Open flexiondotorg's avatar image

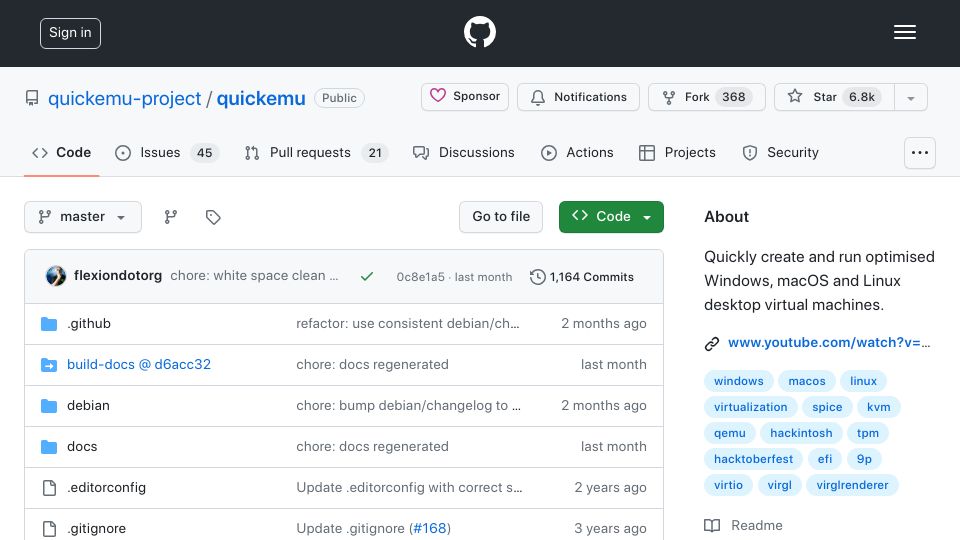56,276
